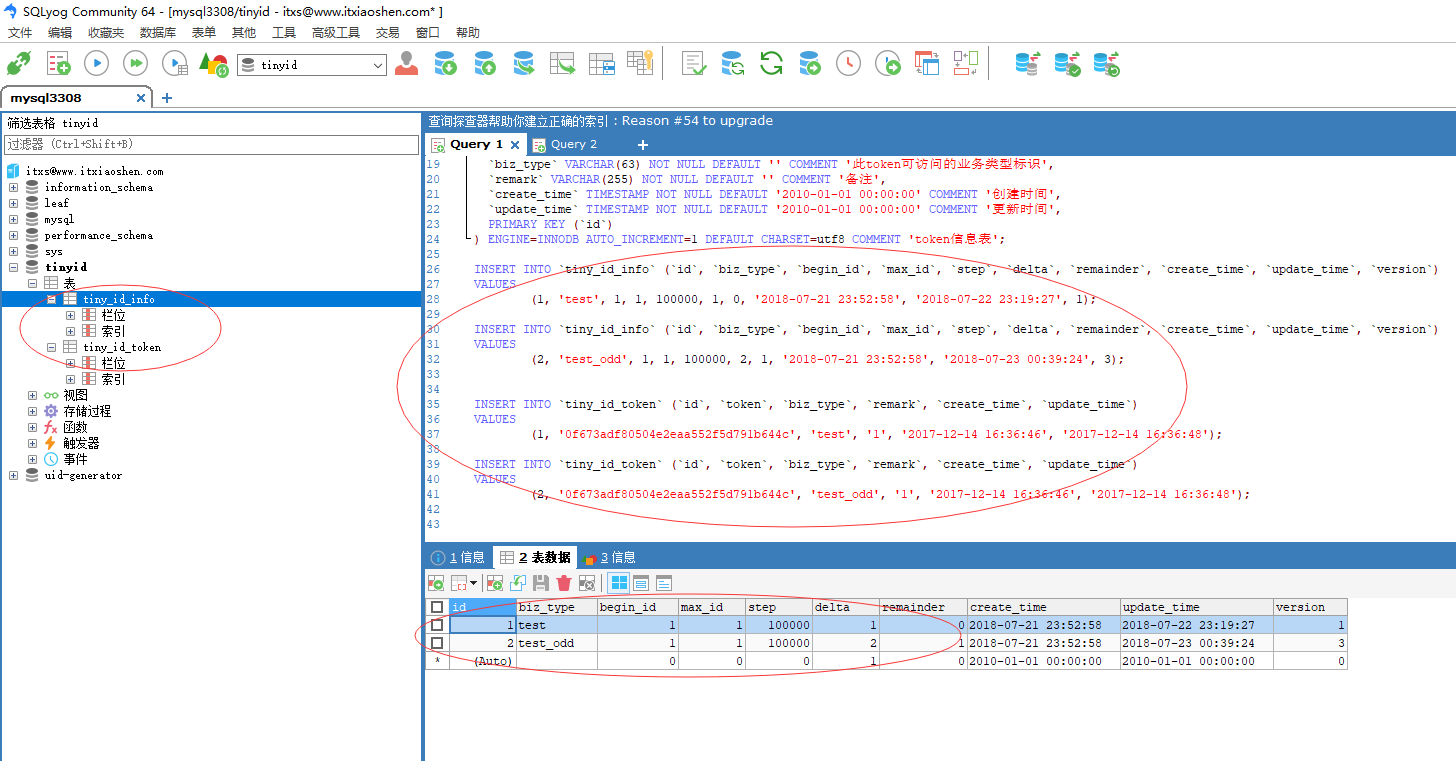Expand the information_schema database node
This screenshot has width=1456, height=761.
(x=14, y=187)
